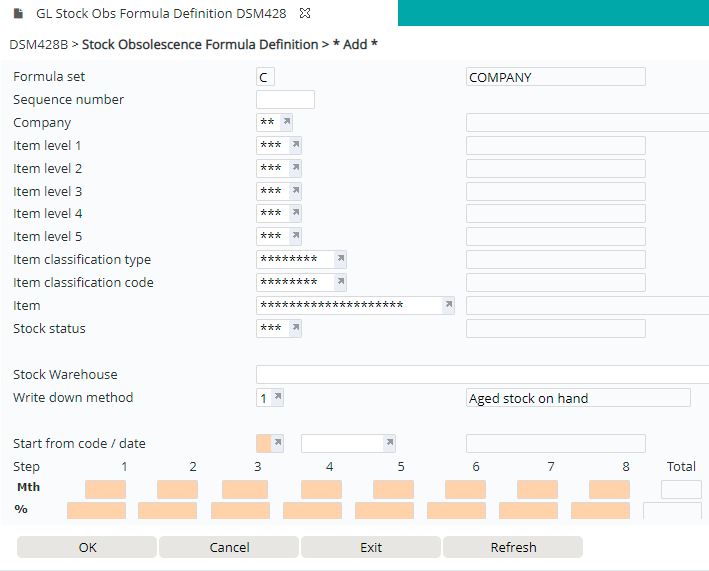This screenshot has height=571, width=709.
Task: Focus the Sequence number input field
Action: pos(285,99)
